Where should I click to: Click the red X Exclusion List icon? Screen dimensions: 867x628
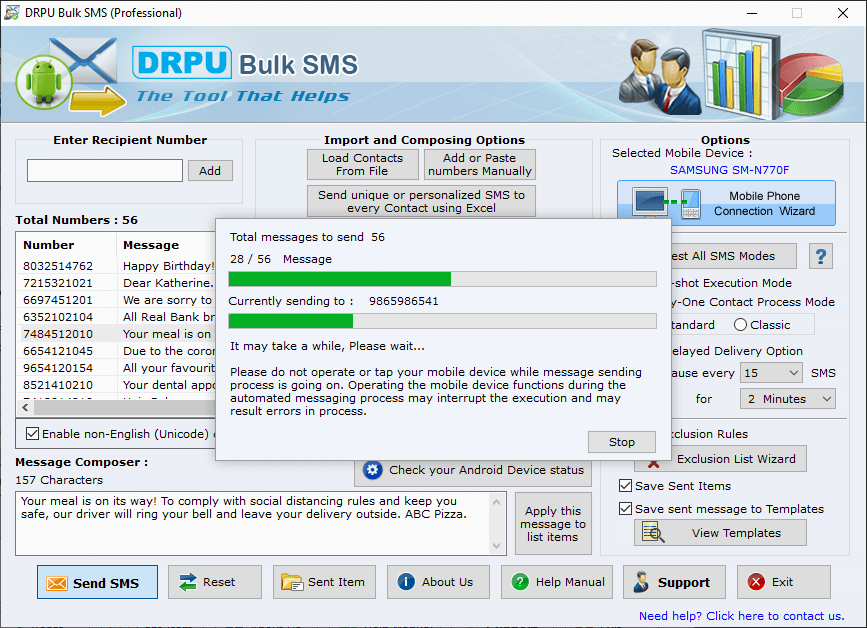tap(653, 463)
